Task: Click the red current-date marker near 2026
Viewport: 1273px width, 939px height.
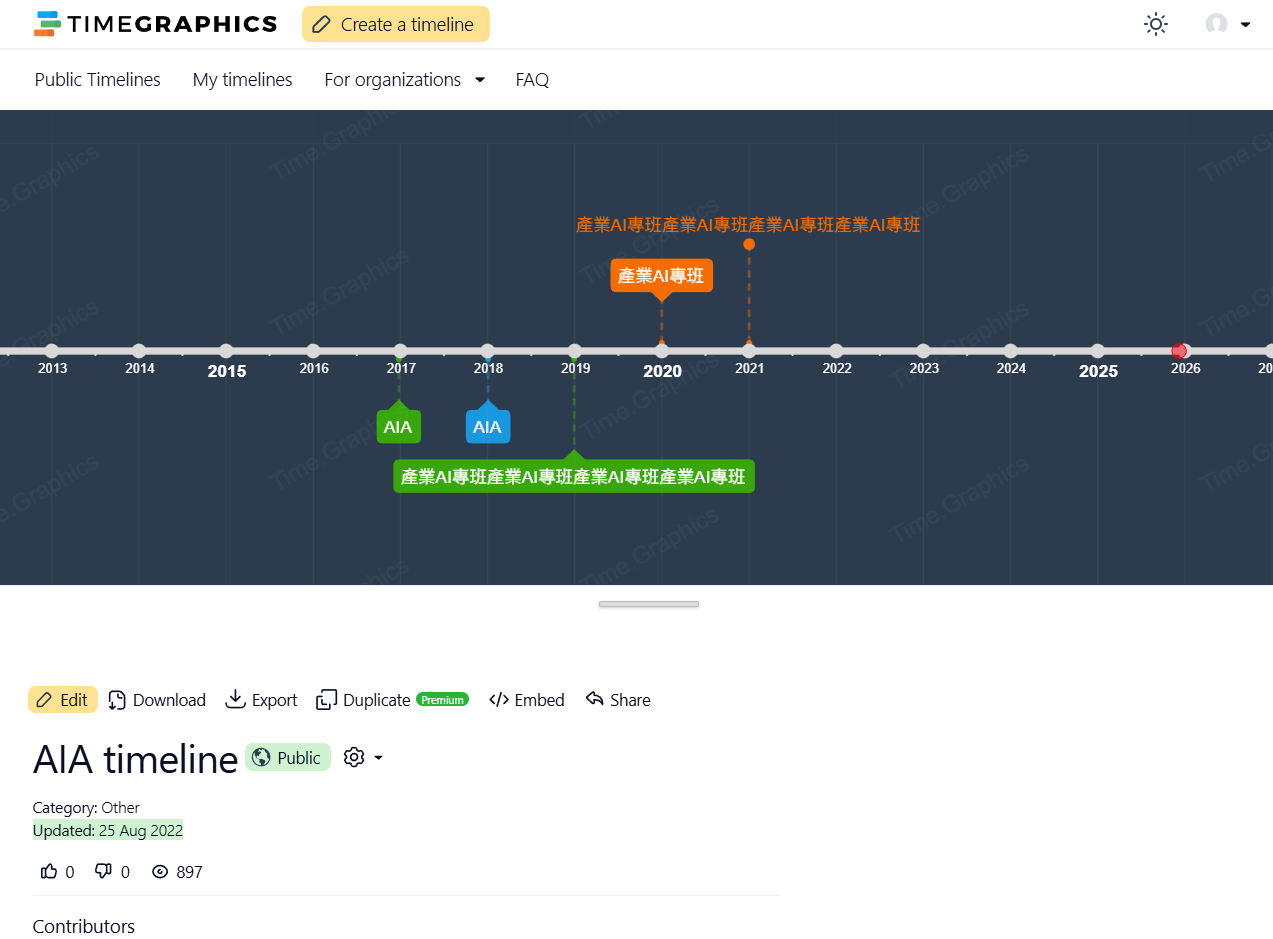Action: [x=1179, y=351]
